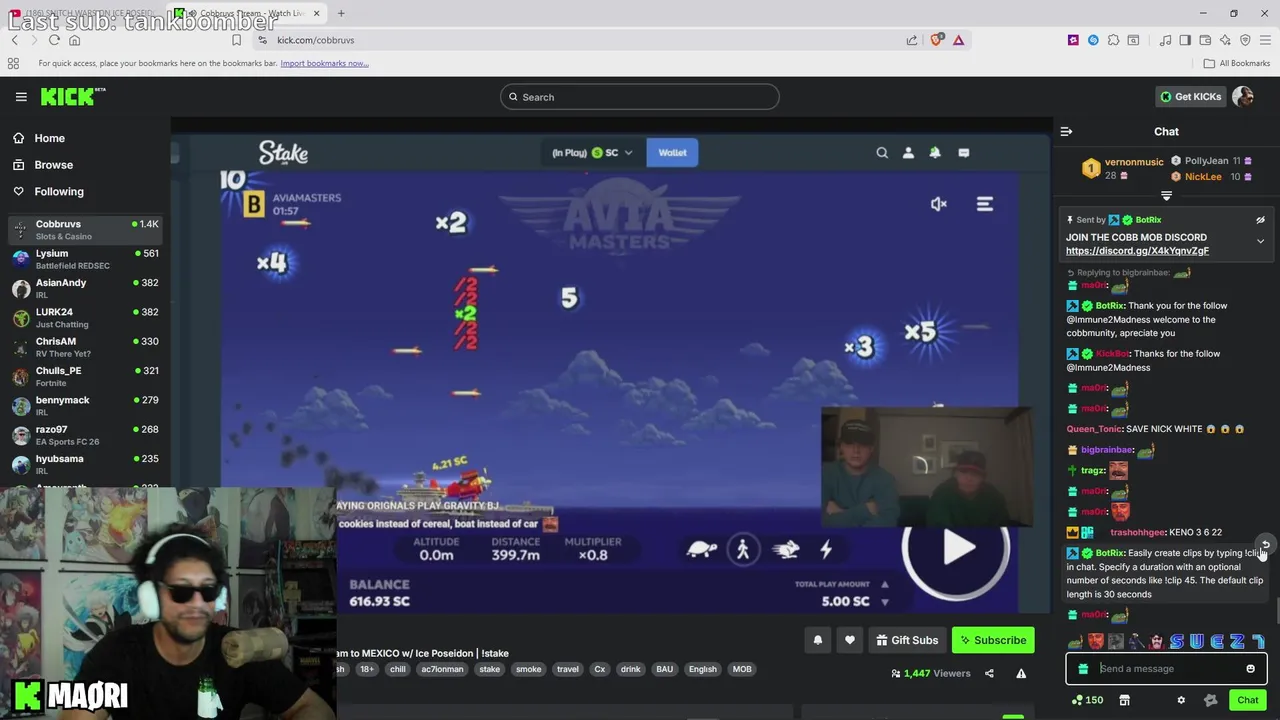Open the Cobb Mob Discord invite link
1280x720 pixels.
(1137, 251)
